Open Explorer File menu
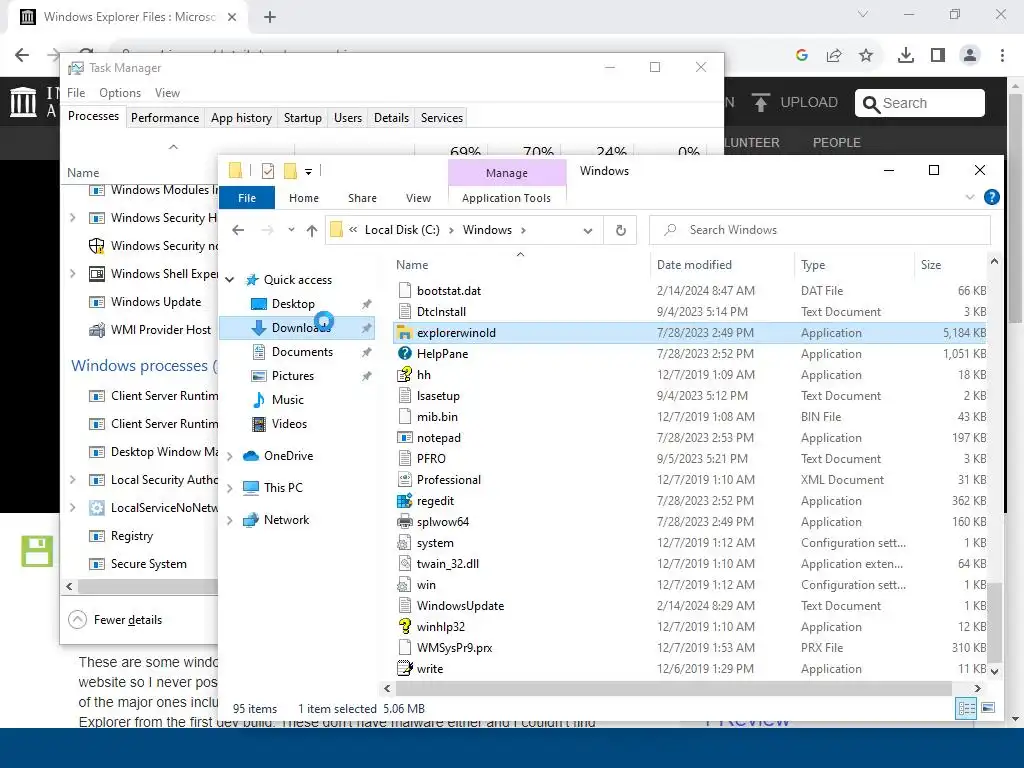Image resolution: width=1024 pixels, height=768 pixels. [x=247, y=198]
